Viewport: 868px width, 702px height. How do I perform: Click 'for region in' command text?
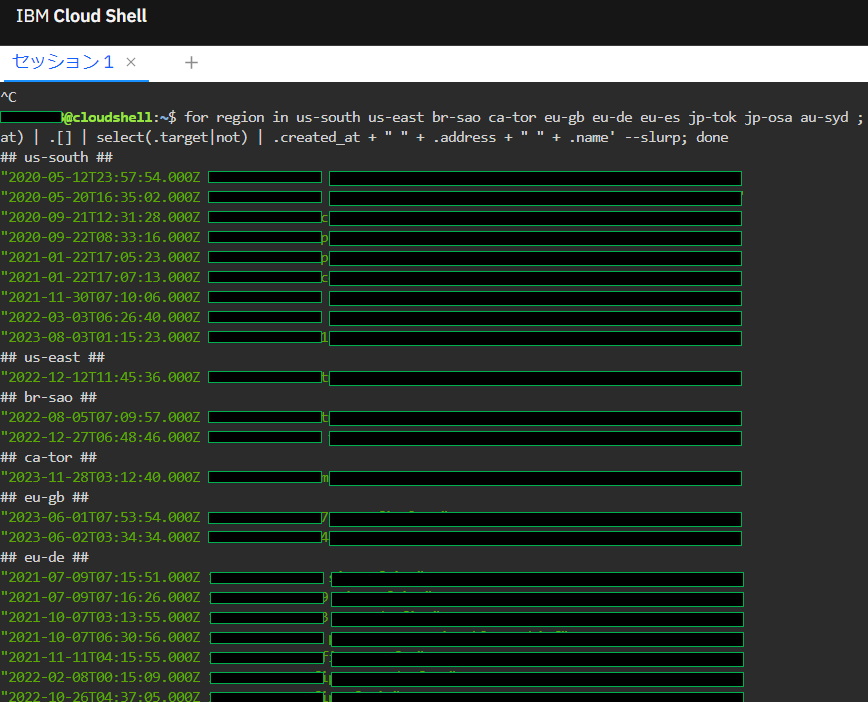pos(236,117)
